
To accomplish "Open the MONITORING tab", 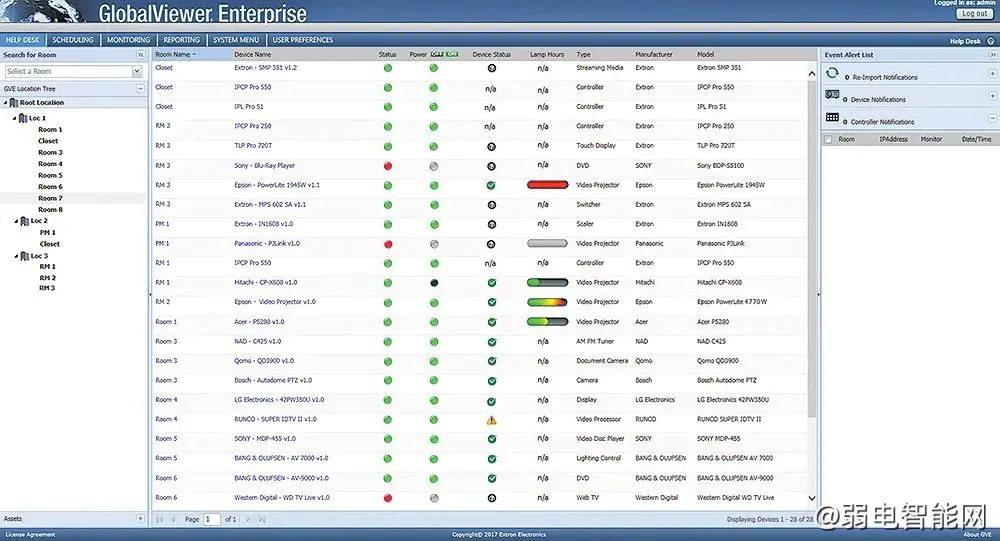I will coord(128,40).
